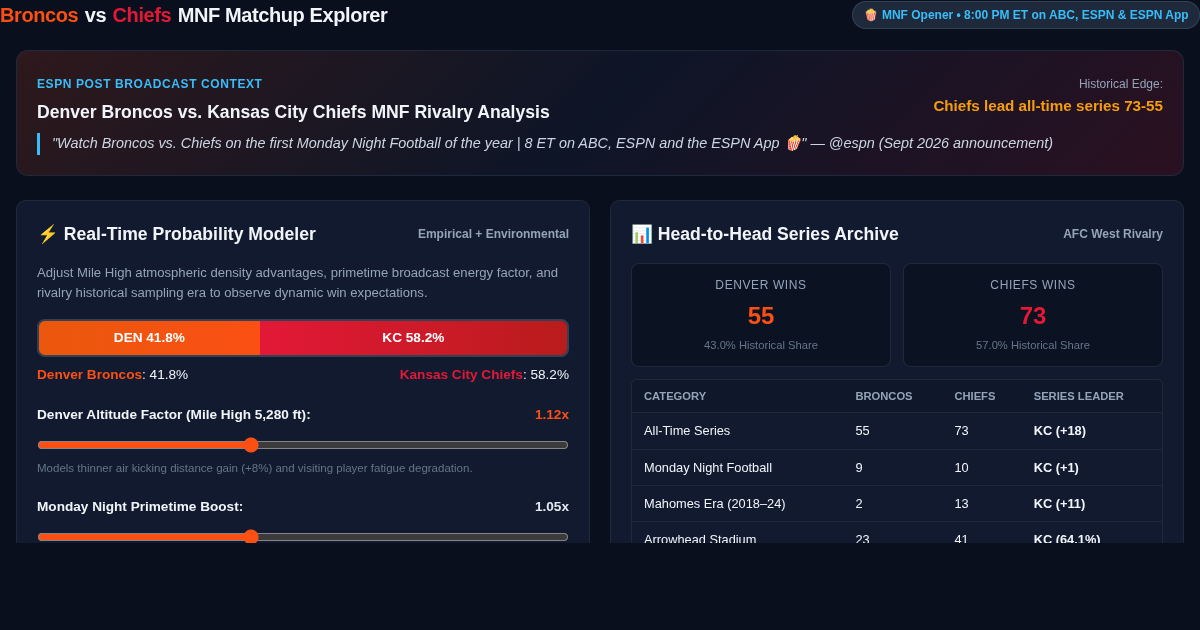Image resolution: width=1200 pixels, height=630 pixels.
Task: Select the Mahomes Era (2018–24) row label
Action: pyautogui.click(x=715, y=504)
